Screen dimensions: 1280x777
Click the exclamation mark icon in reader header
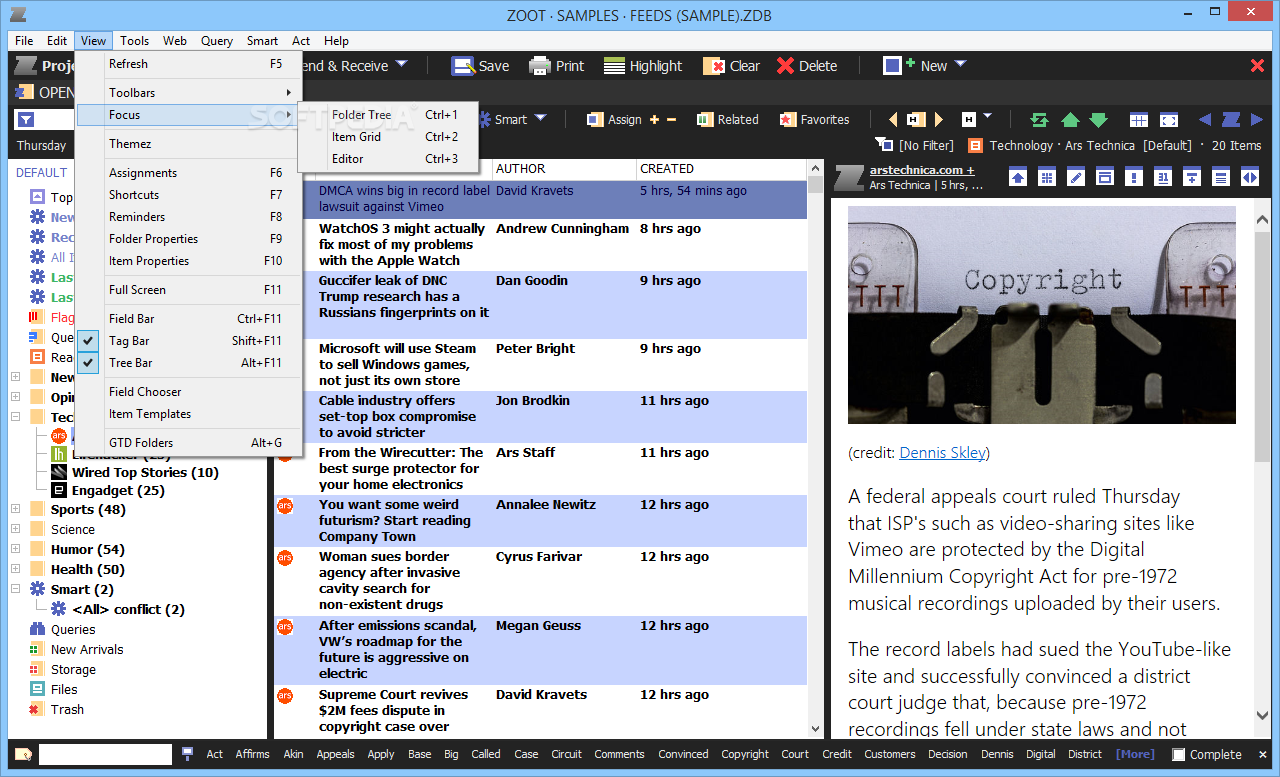1134,177
